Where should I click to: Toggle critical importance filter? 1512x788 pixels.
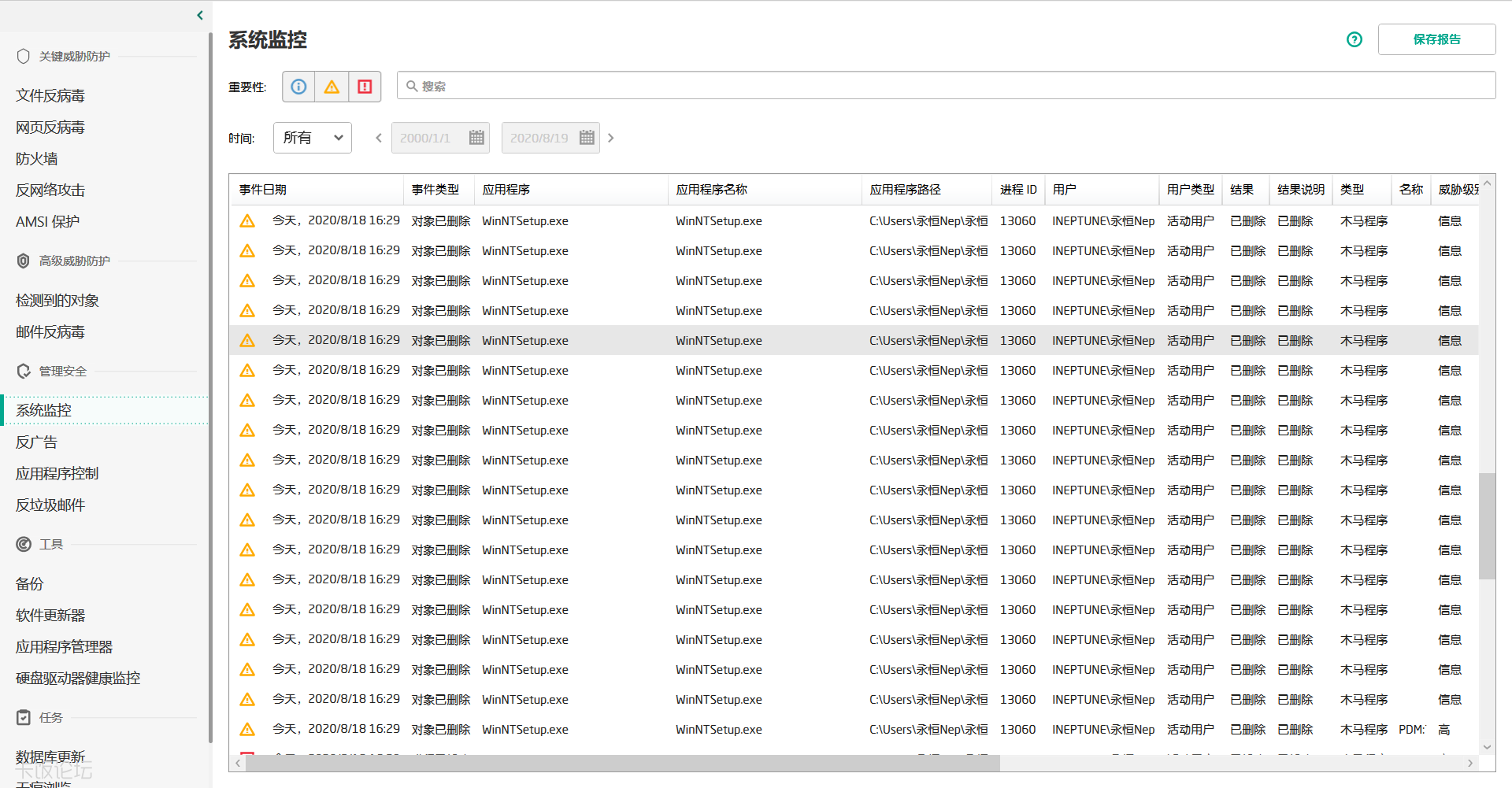click(x=365, y=87)
